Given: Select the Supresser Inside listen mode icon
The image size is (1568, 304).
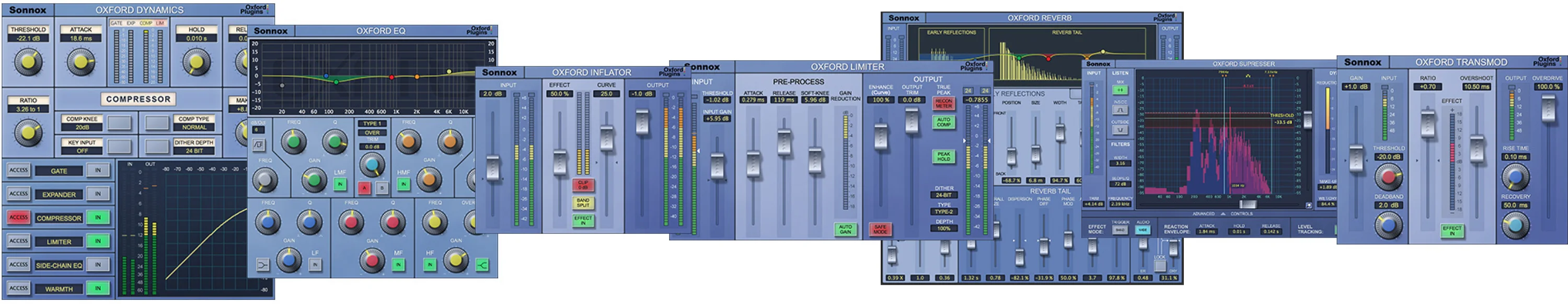Looking at the screenshot, I should (1121, 110).
